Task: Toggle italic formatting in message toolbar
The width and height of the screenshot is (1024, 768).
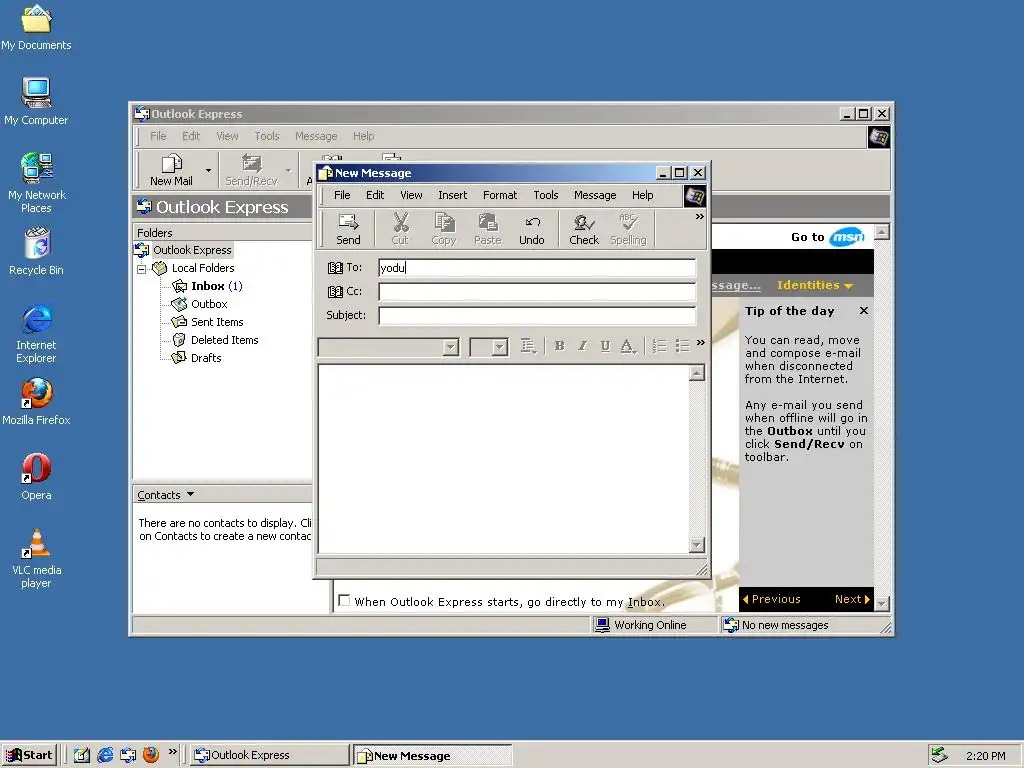Action: 582,346
